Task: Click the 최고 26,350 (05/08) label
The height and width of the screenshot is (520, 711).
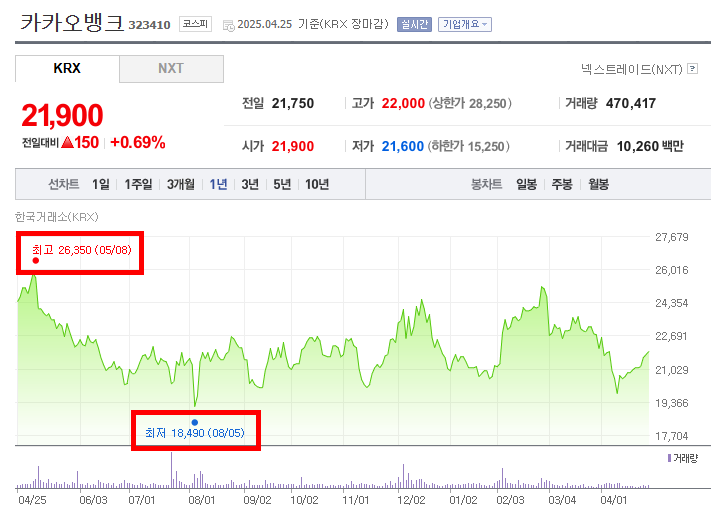Action: click(82, 250)
